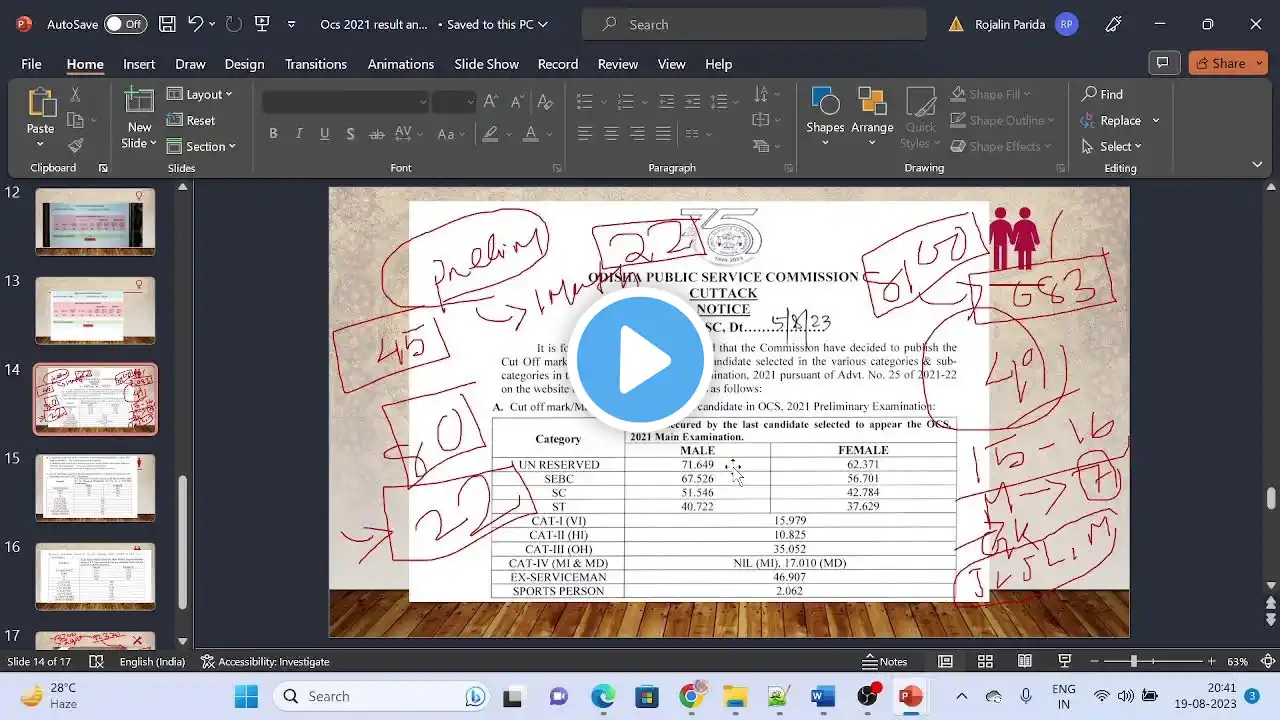The width and height of the screenshot is (1280, 720).
Task: Apply text Shadow formatting
Action: [350, 134]
